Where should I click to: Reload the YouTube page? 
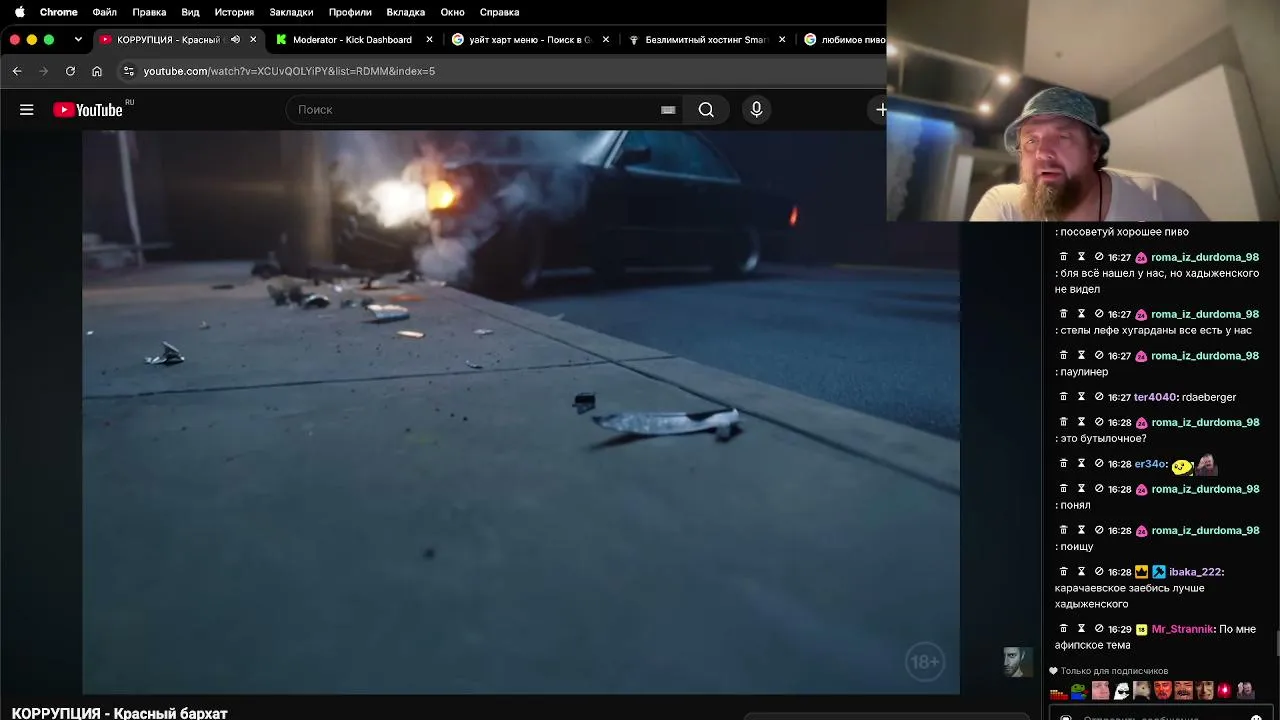(x=70, y=71)
